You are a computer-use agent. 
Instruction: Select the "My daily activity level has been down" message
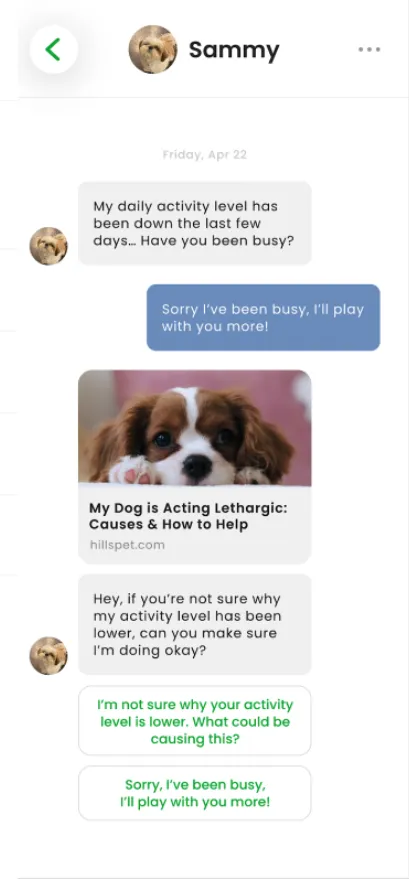tap(194, 223)
